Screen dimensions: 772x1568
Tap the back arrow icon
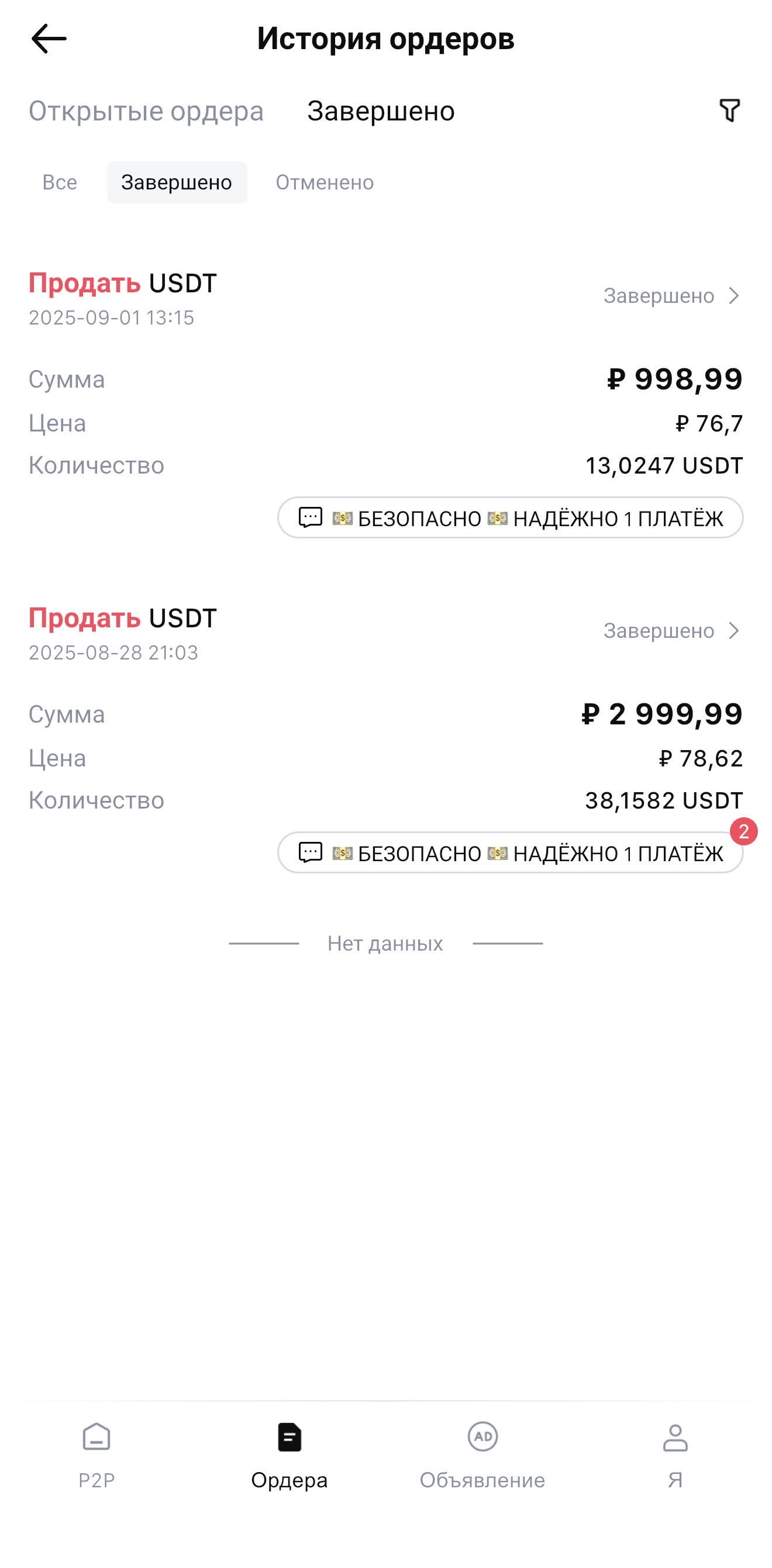point(49,39)
